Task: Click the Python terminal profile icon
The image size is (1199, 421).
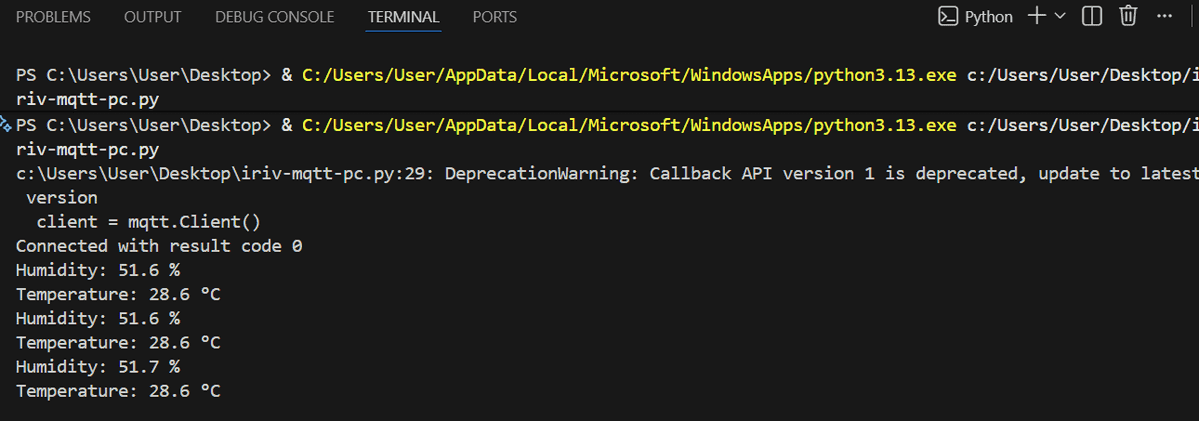Action: click(x=948, y=16)
